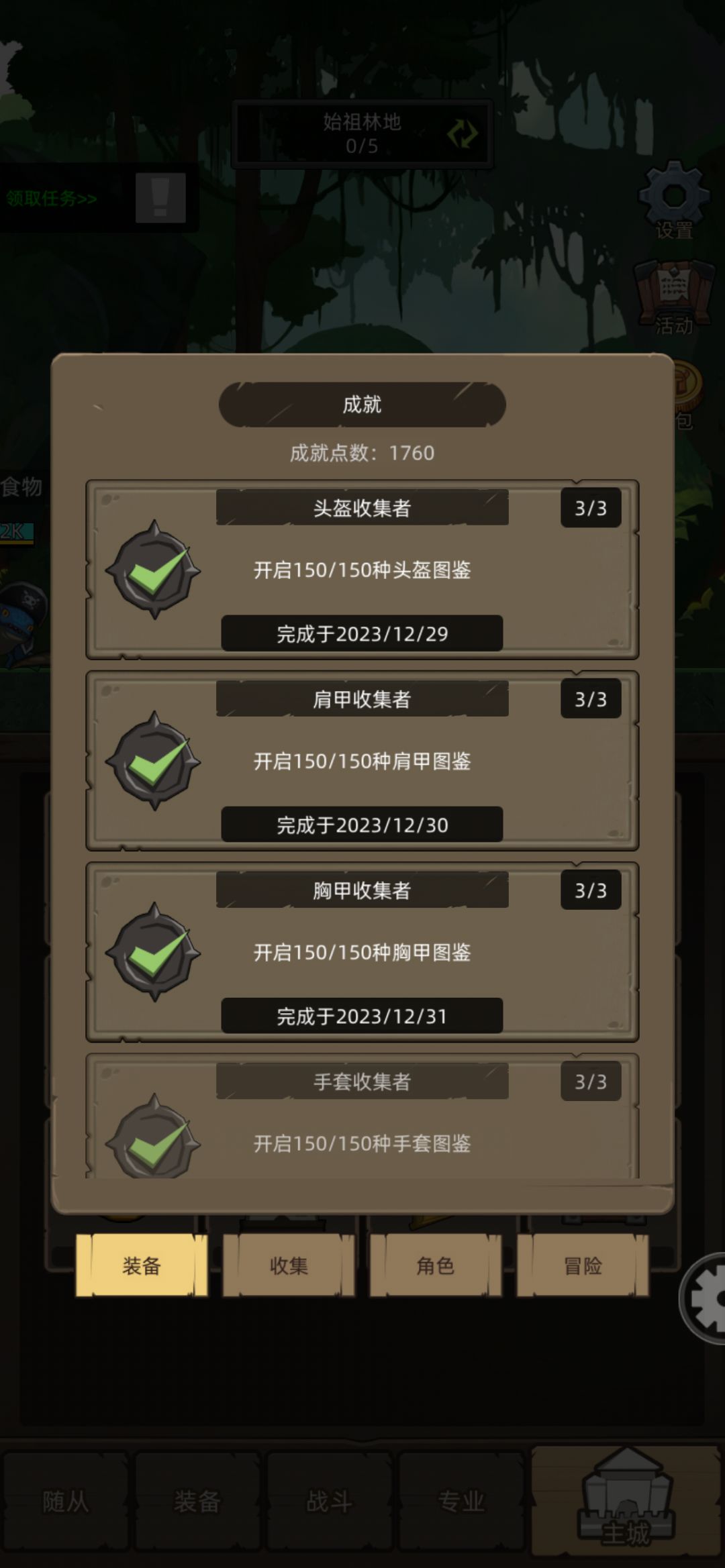Tap the floating gear button at right edge

705,1298
